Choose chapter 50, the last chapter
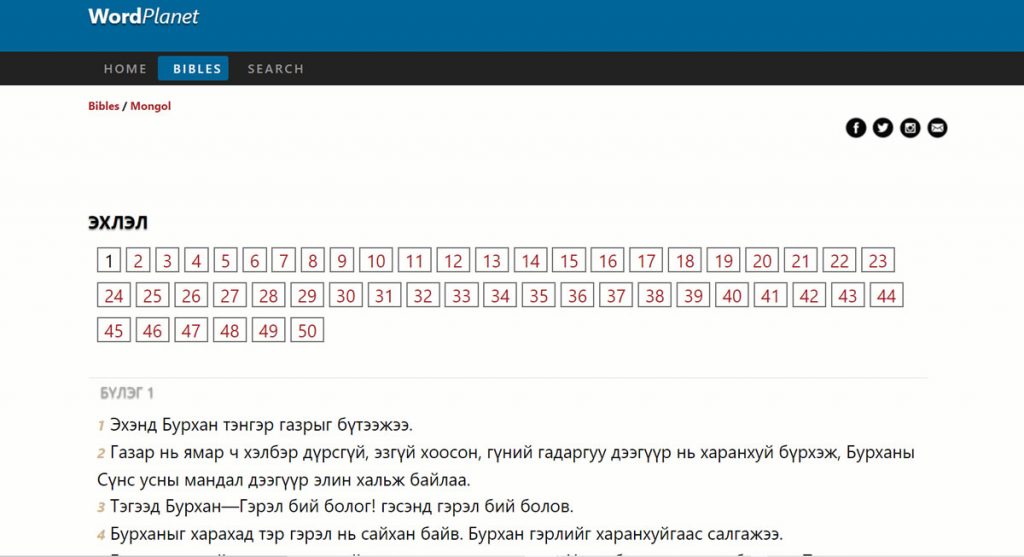Viewport: 1024px width, 557px height. coord(307,331)
